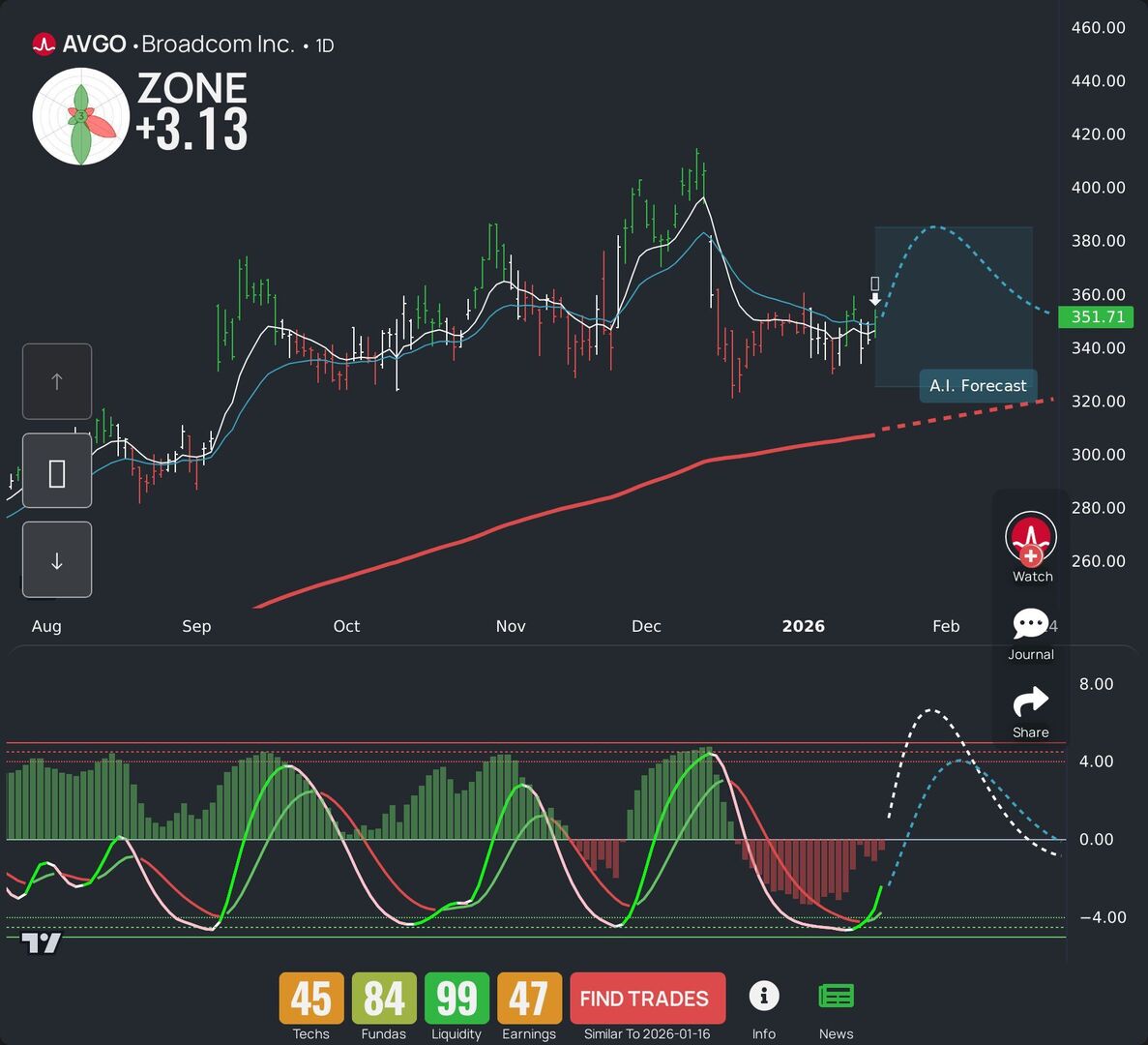The width and height of the screenshot is (1148, 1045).
Task: Click the Dec date axis label
Action: [646, 626]
